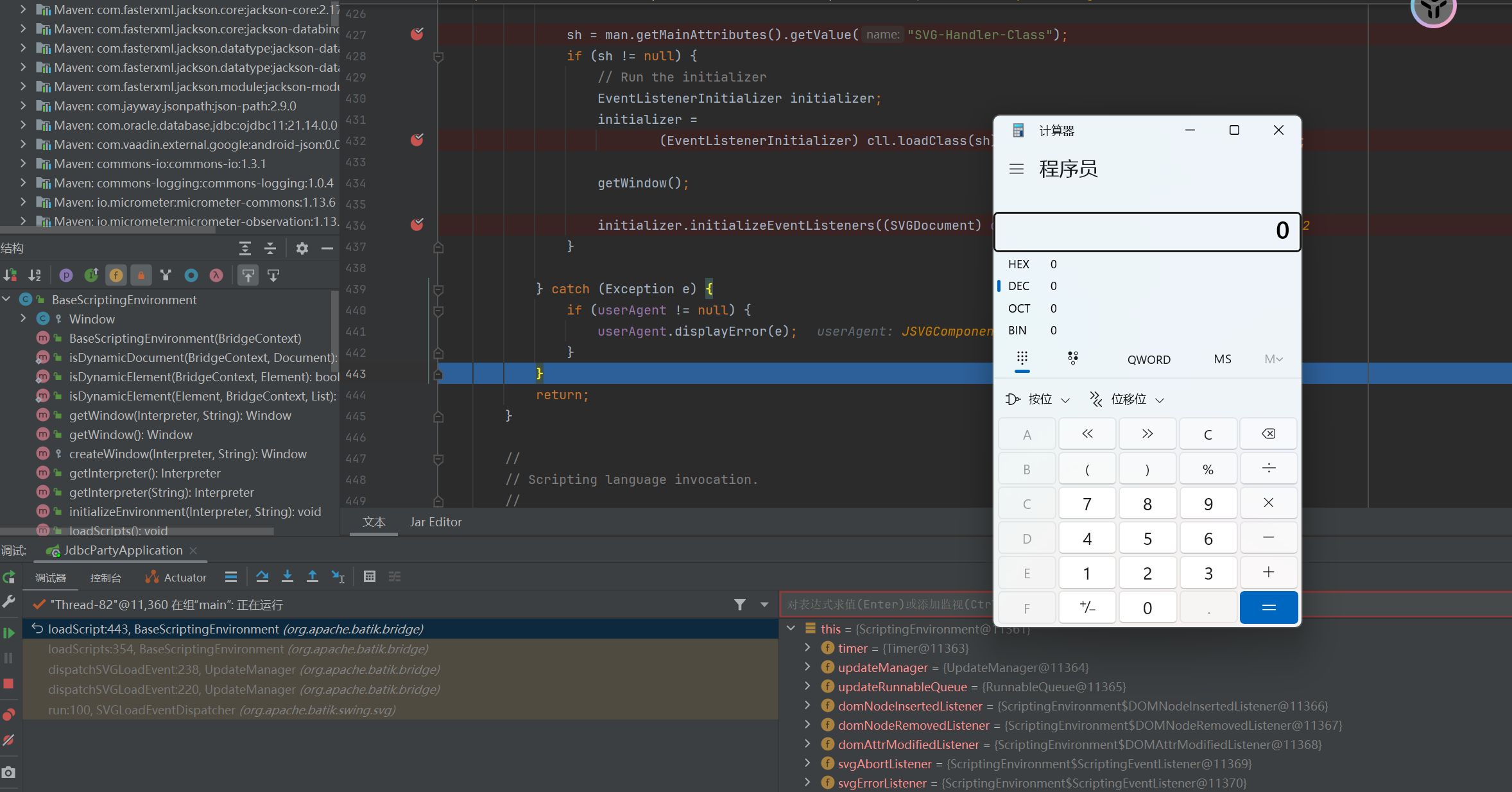View breakpoints with double red circles icon

[x=9, y=714]
